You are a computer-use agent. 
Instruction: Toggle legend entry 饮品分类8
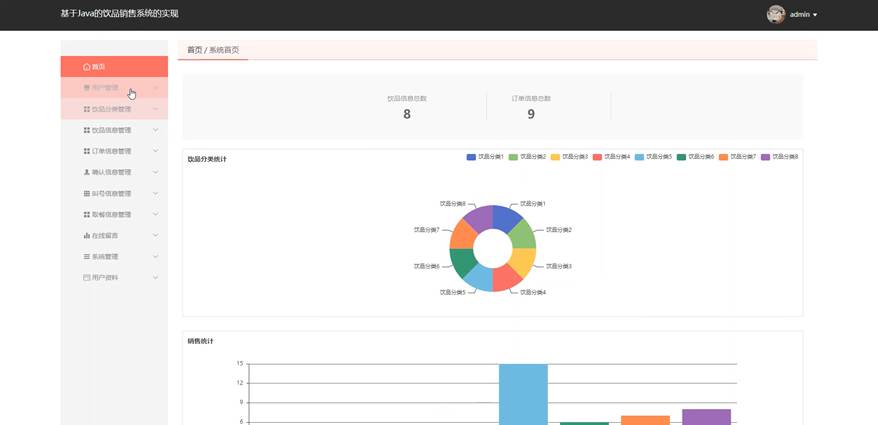pyautogui.click(x=779, y=157)
